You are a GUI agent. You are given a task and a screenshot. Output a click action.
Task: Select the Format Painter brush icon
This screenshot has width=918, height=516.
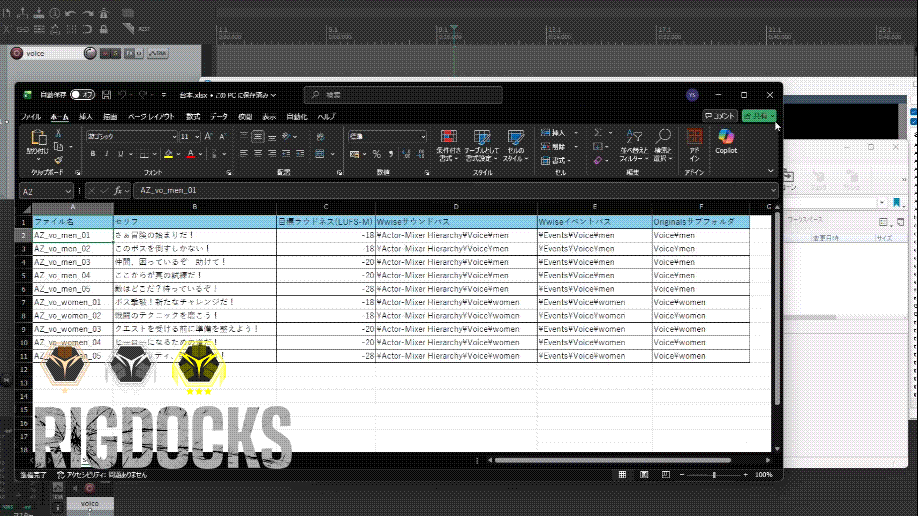59,160
